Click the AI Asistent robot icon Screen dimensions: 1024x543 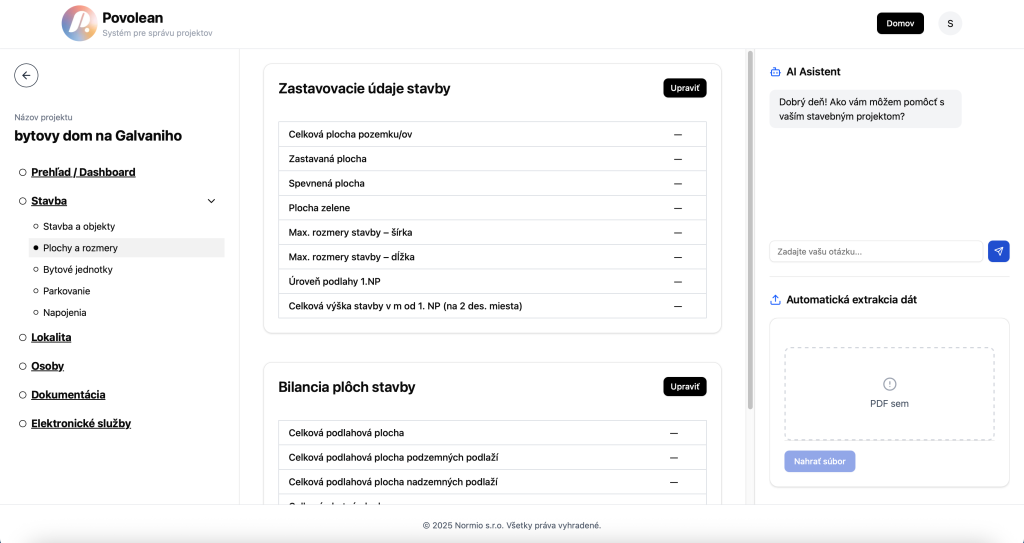pyautogui.click(x=775, y=72)
